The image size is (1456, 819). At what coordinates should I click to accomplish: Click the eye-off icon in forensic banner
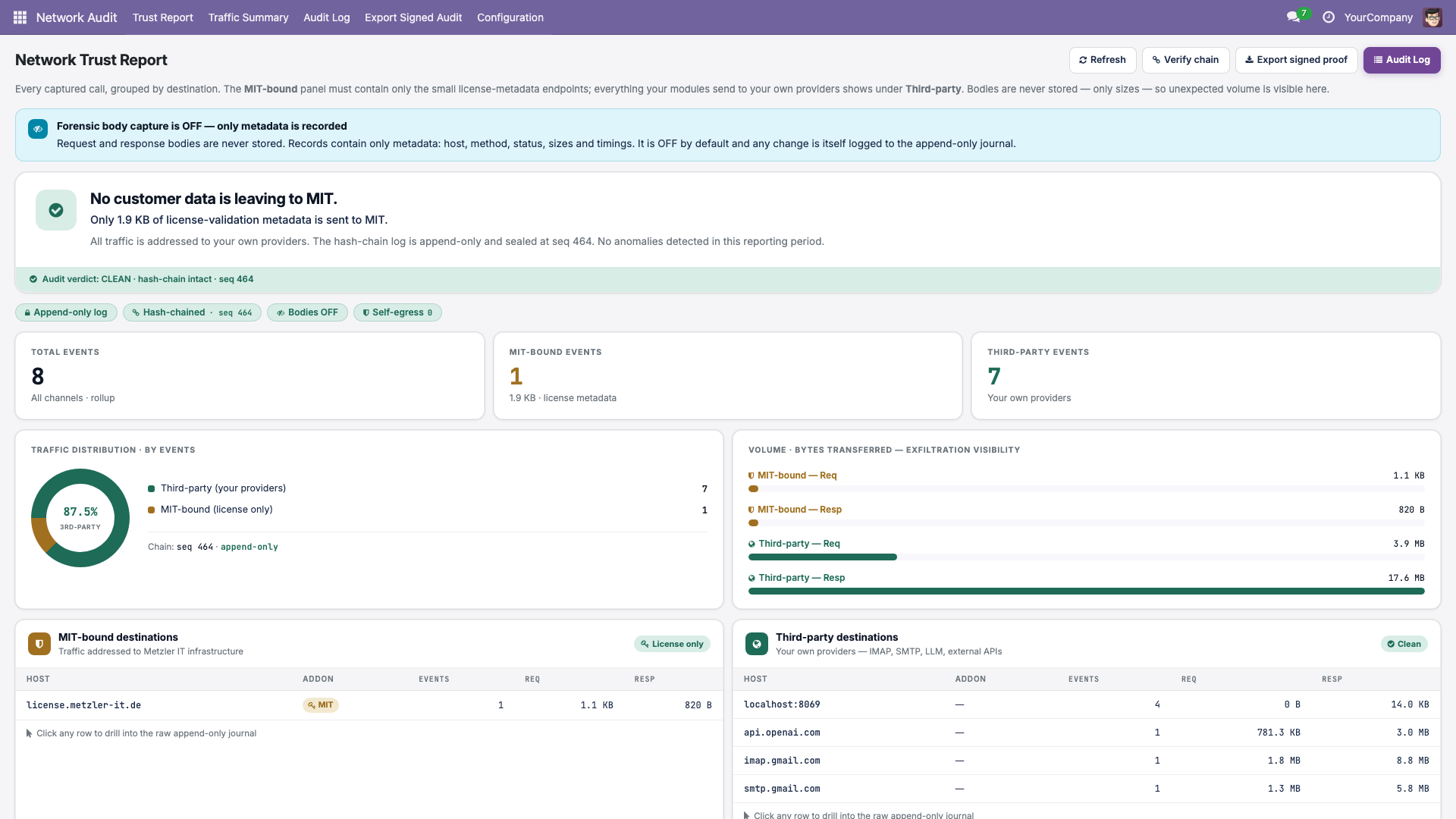click(38, 129)
